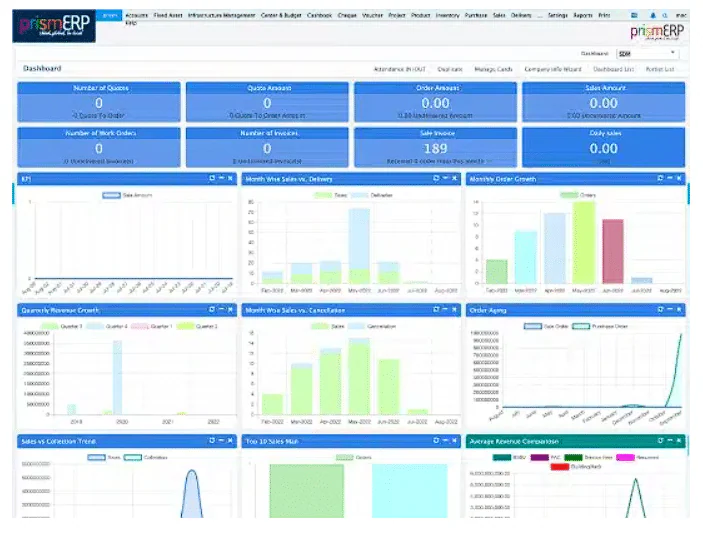Screen dimensions: 703x555
Task: Toggle Quarter 3 in Quarterly Revenue legend
Action: [62, 326]
